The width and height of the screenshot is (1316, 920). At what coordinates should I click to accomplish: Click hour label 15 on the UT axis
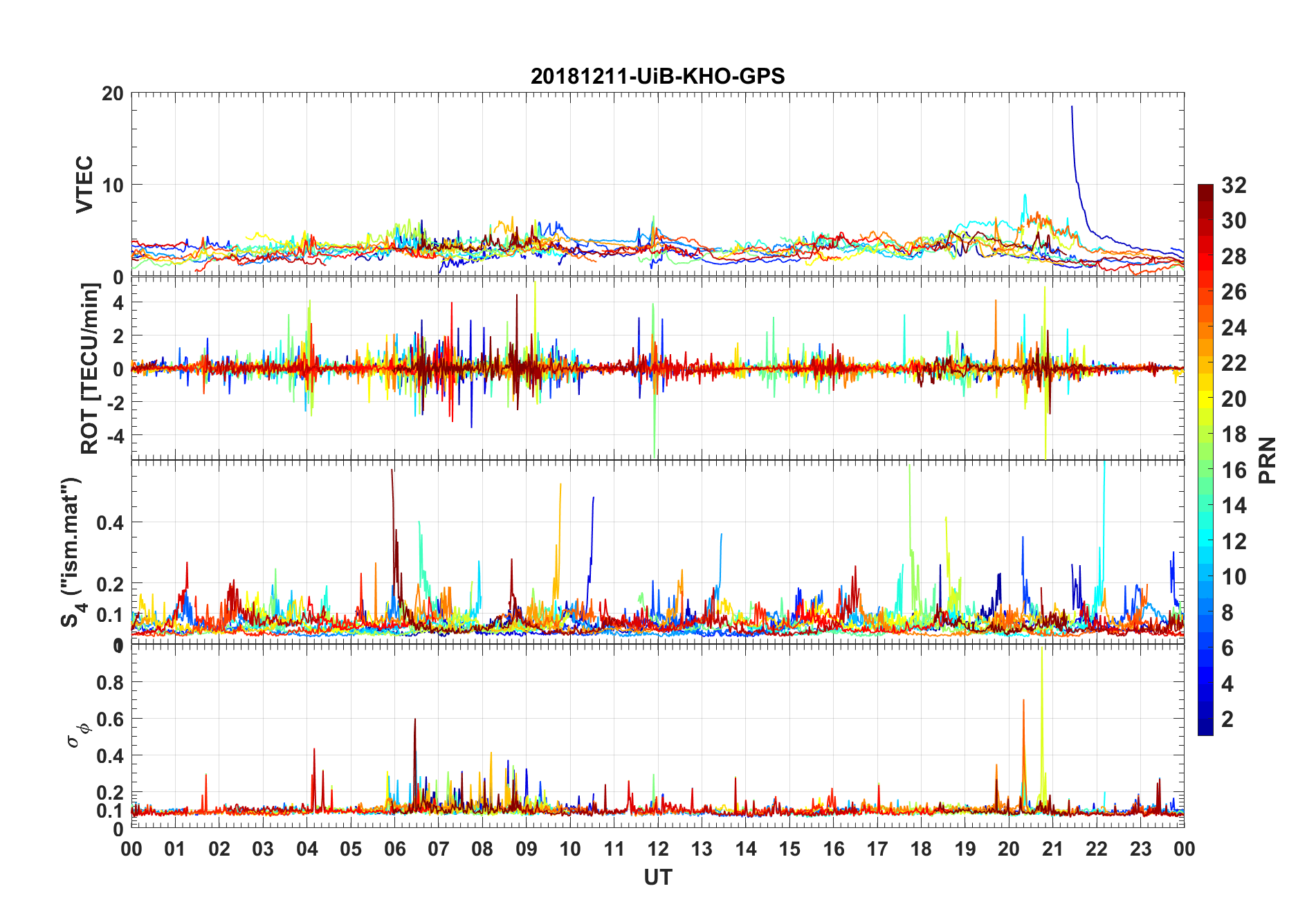pyautogui.click(x=789, y=849)
